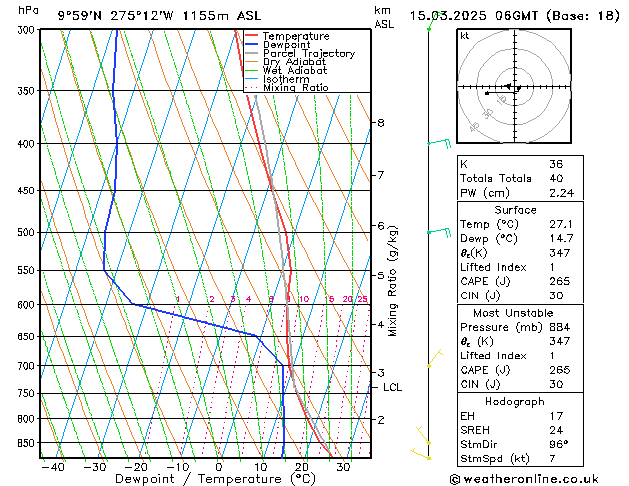Click the 5 km altitude label
This screenshot has width=629, height=486.
coord(381,275)
